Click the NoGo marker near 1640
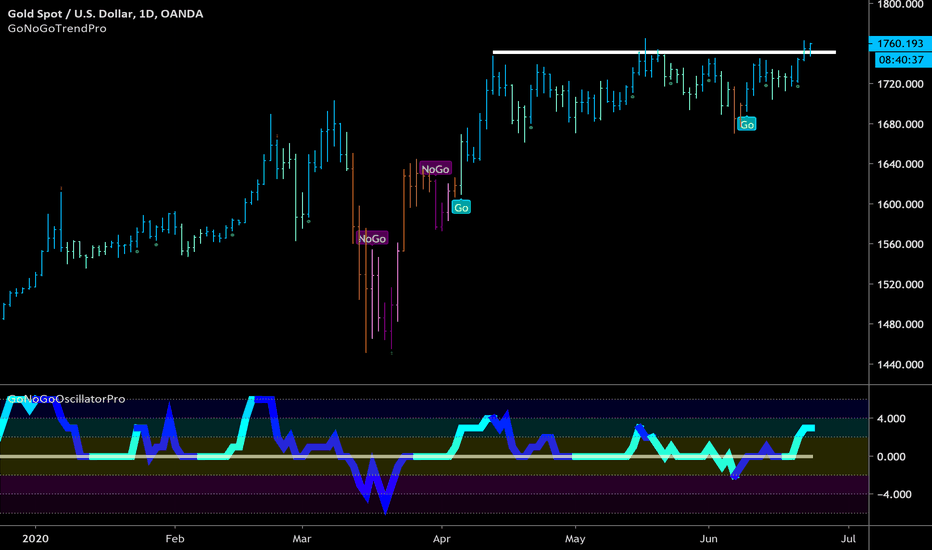Screen dimensions: 932x550 coord(435,169)
